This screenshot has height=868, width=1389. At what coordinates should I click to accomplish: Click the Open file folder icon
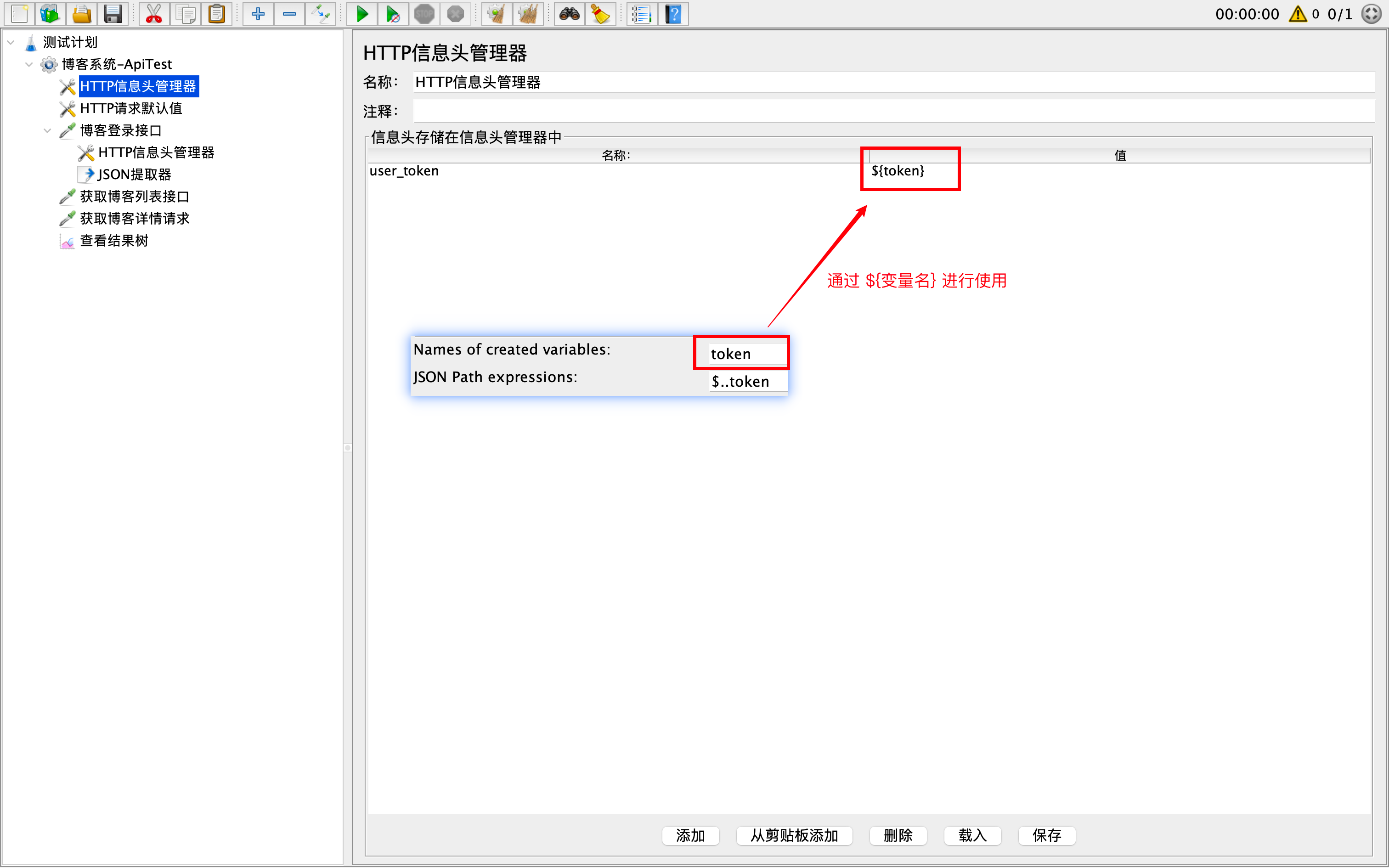[81, 14]
